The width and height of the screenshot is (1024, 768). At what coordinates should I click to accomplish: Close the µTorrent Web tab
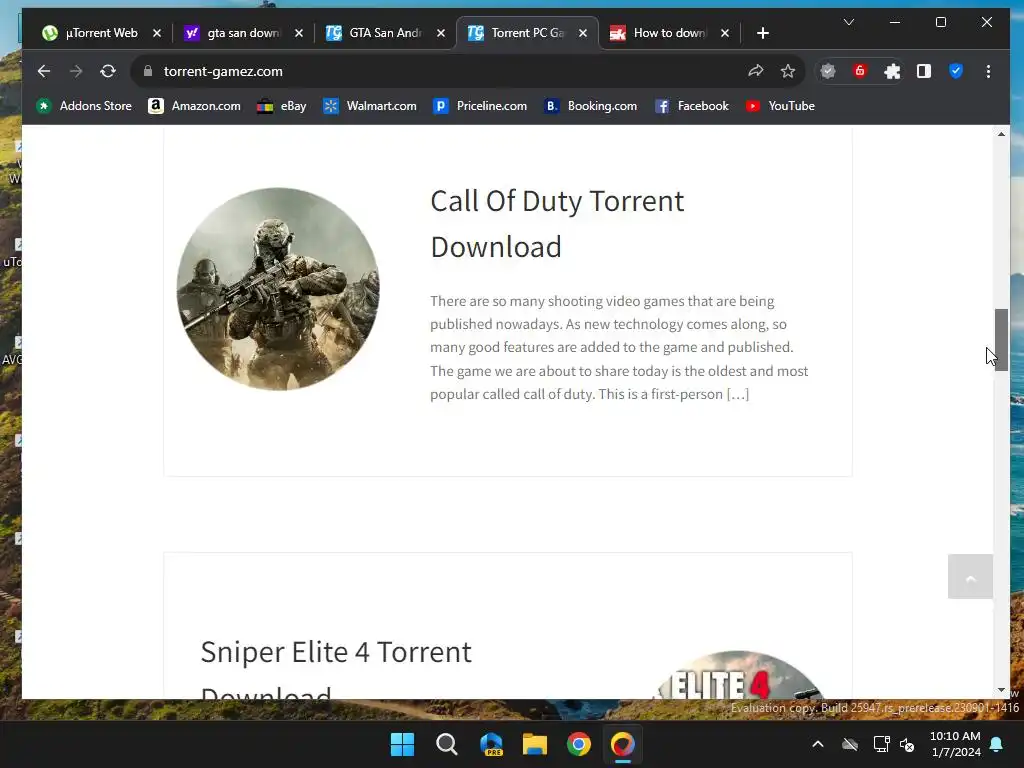[x=157, y=33]
